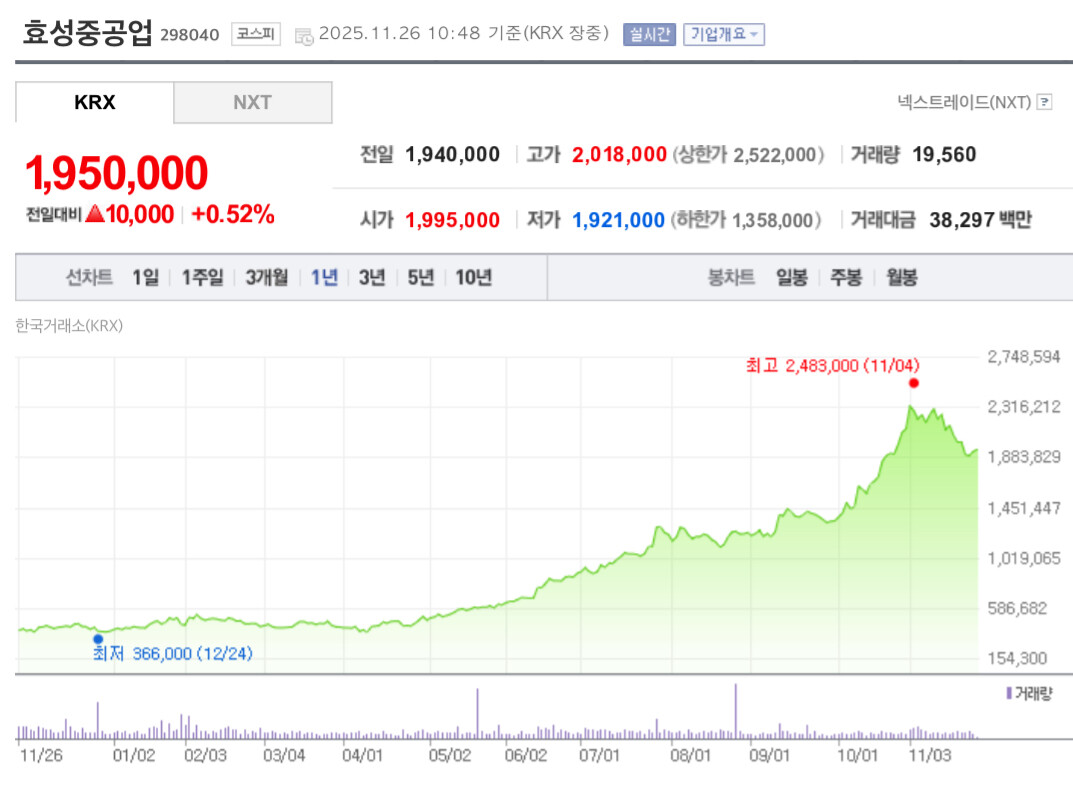Click the previous close value 1,940,000

[452, 155]
